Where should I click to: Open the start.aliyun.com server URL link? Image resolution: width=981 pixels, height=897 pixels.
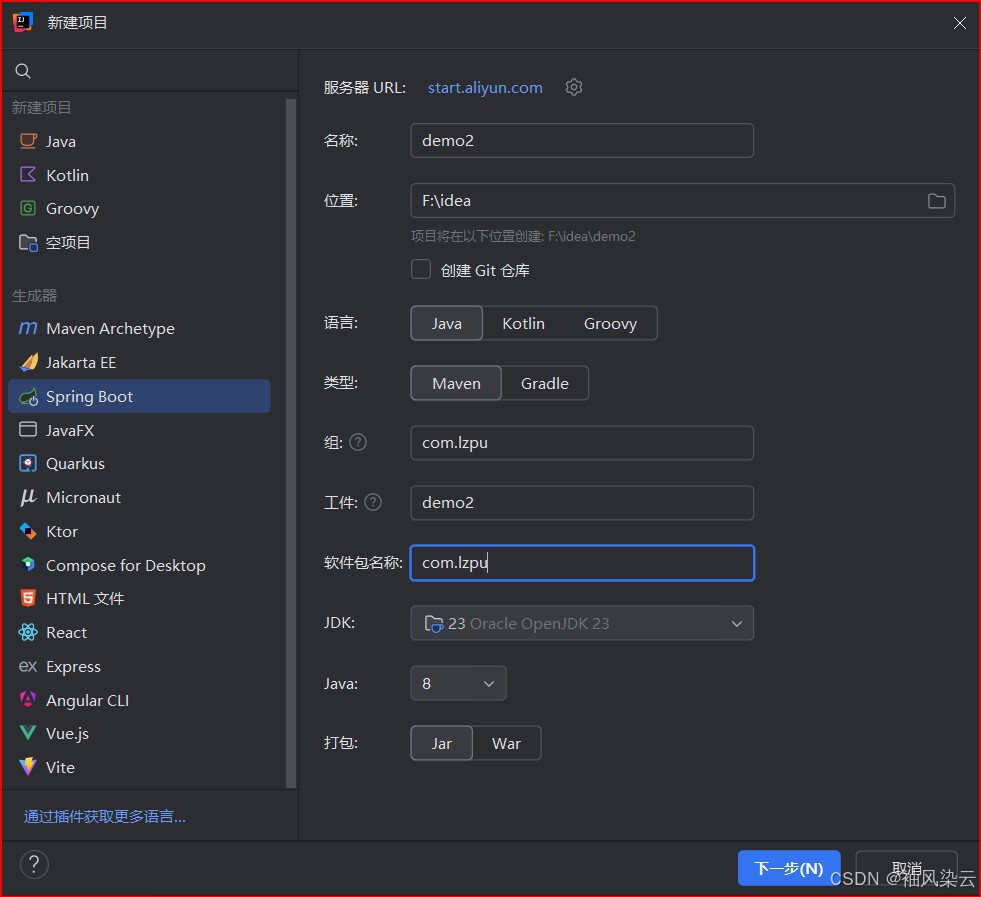coord(485,88)
